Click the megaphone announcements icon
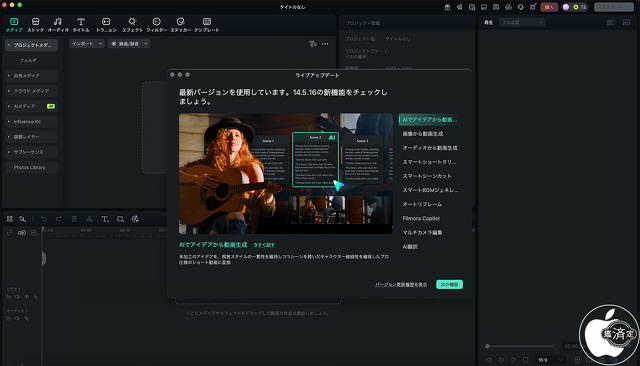 pyautogui.click(x=460, y=7)
